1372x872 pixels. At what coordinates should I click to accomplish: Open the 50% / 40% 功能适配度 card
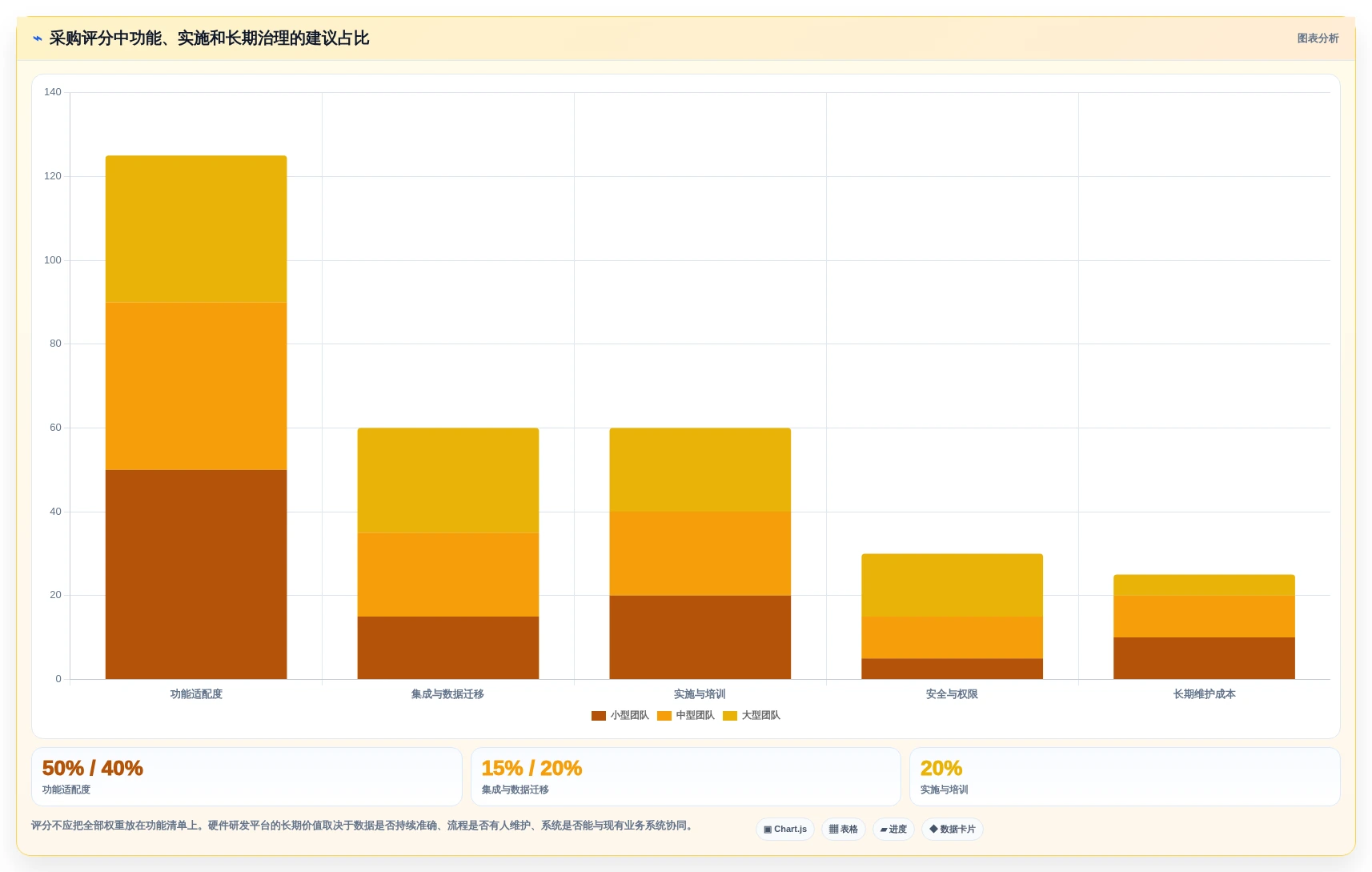point(247,777)
